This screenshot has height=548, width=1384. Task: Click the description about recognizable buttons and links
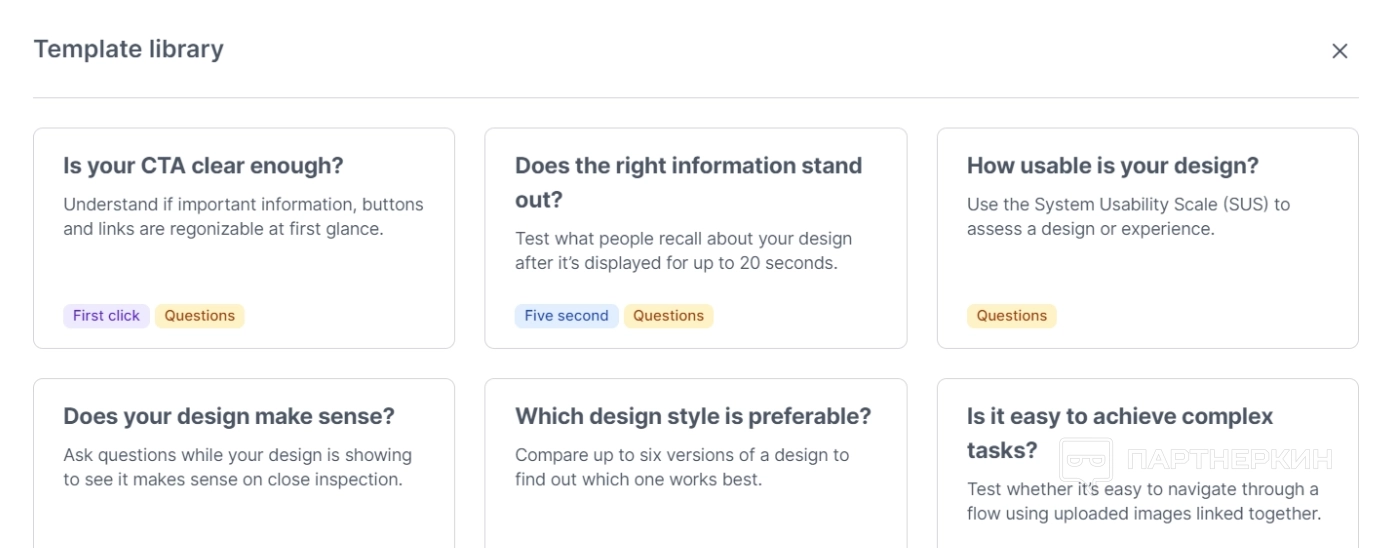(x=243, y=216)
